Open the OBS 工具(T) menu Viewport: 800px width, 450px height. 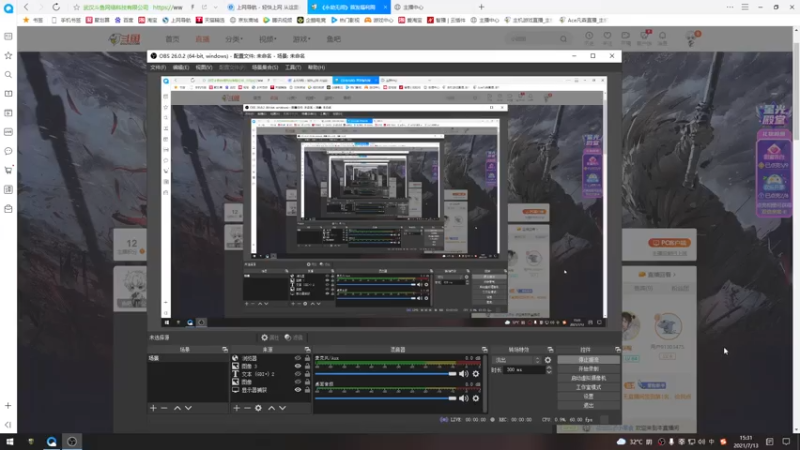(293, 67)
